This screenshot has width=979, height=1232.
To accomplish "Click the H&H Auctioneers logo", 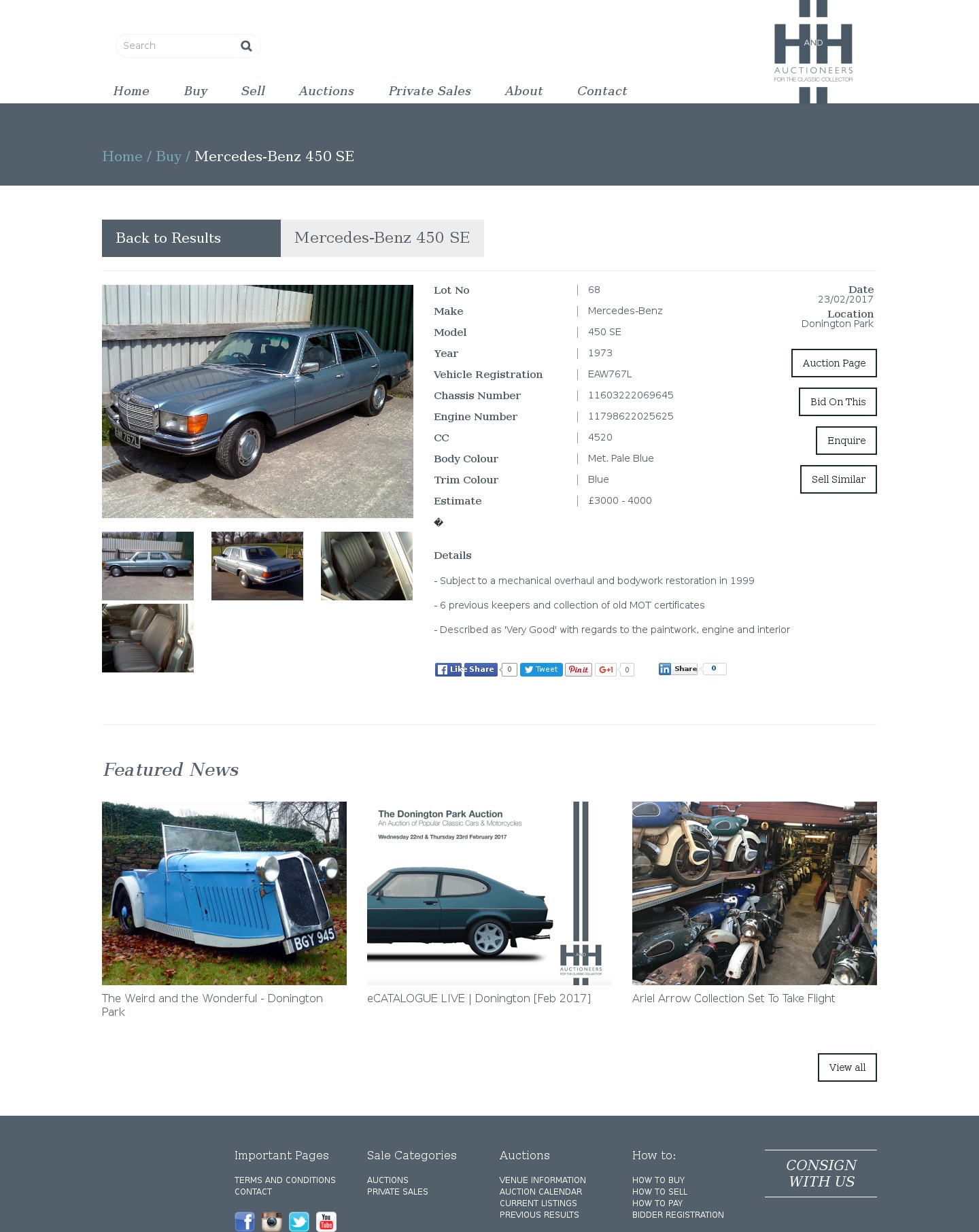I will pos(813,52).
